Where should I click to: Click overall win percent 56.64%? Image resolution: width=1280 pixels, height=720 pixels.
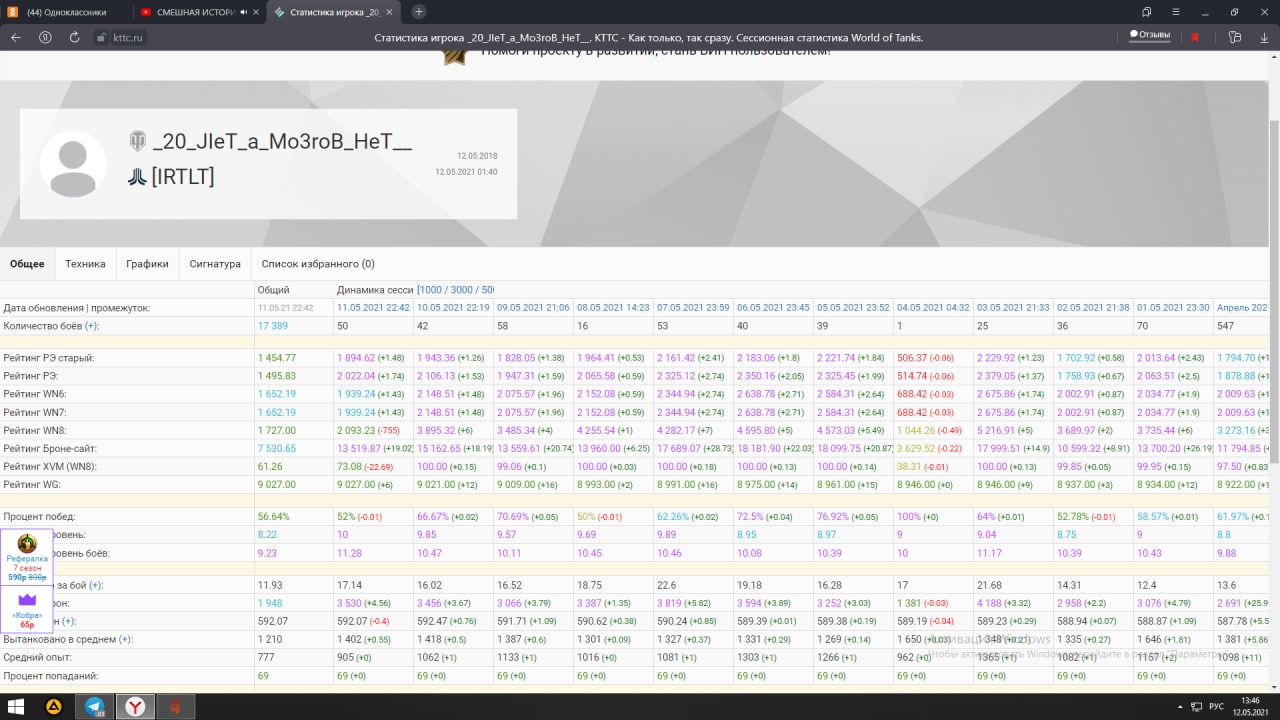coord(273,516)
